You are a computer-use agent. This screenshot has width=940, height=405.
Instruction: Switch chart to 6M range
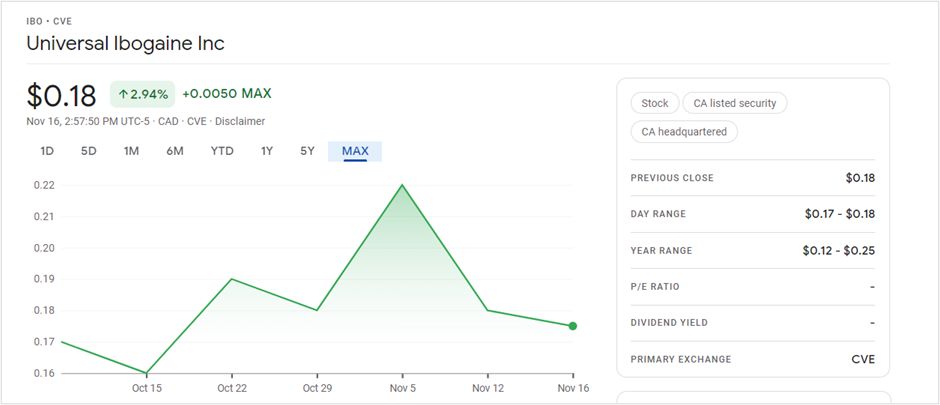point(175,152)
